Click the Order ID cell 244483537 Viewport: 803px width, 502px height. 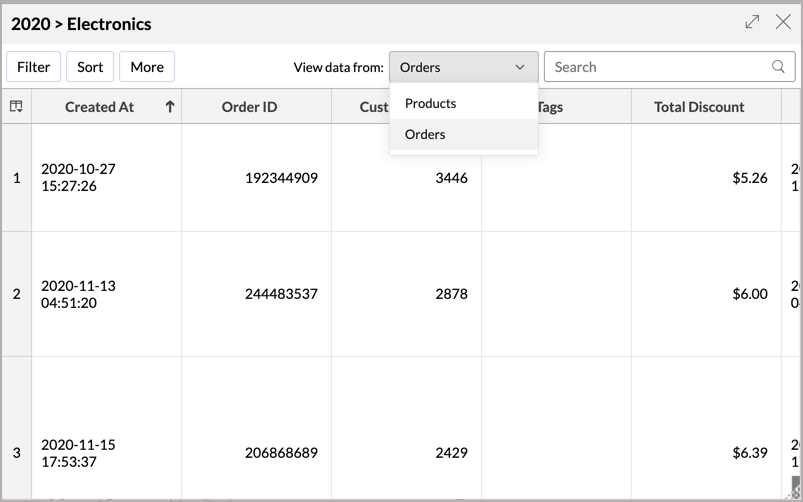(281, 294)
